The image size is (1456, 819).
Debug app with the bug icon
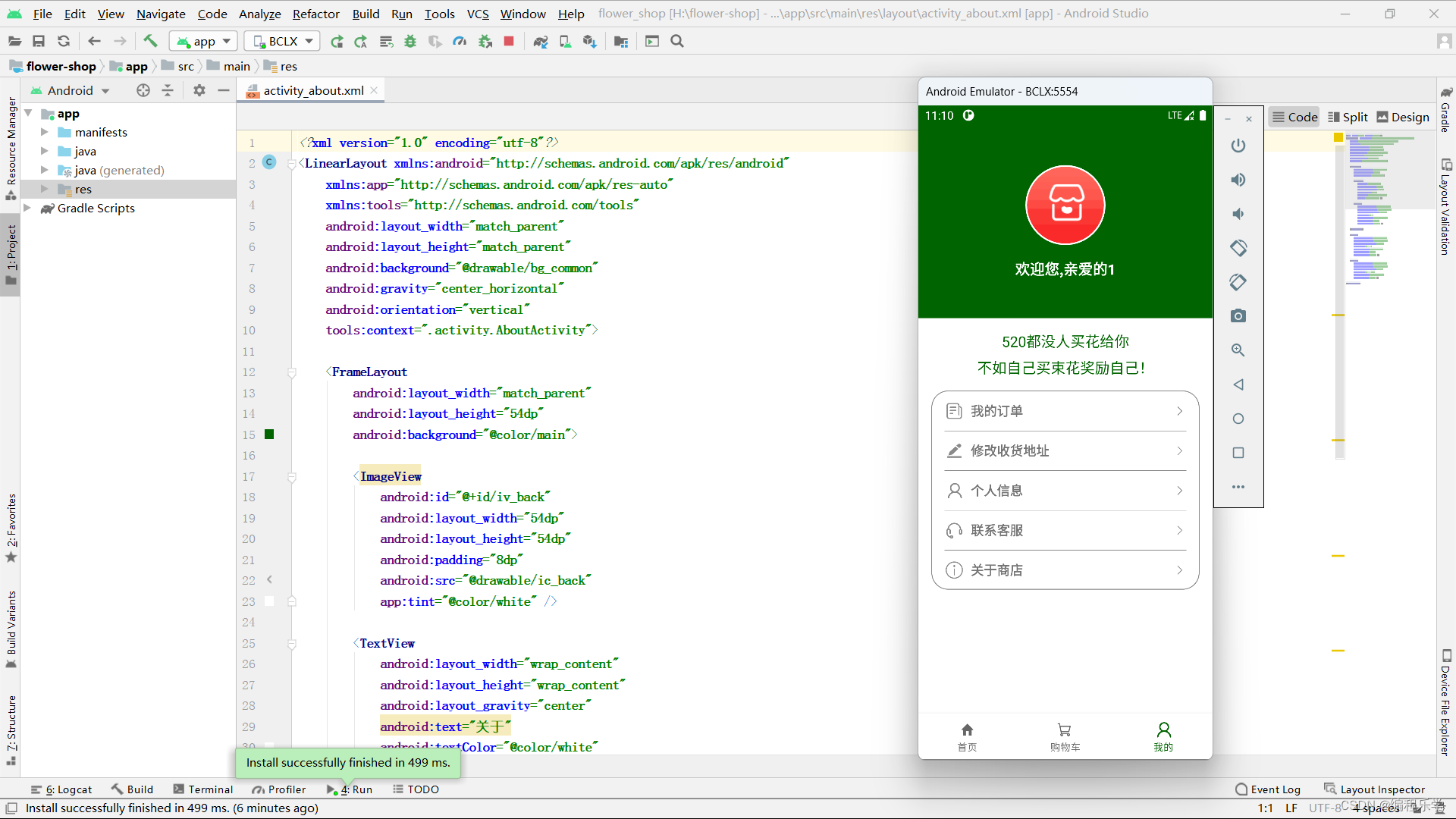(410, 41)
